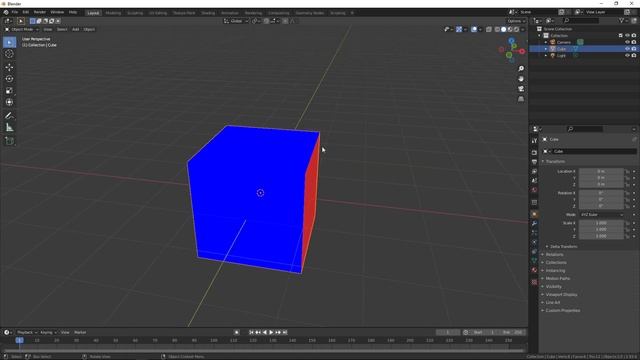This screenshot has height=360, width=640.
Task: Switch perspective/orthographic grid icon
Action: point(521,99)
